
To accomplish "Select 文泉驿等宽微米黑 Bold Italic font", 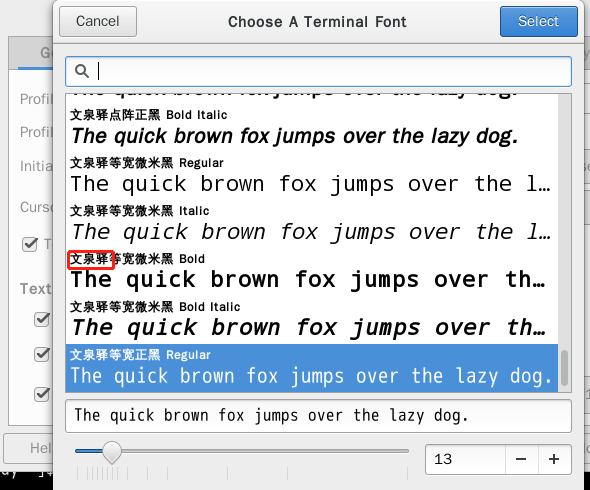I will pyautogui.click(x=312, y=320).
